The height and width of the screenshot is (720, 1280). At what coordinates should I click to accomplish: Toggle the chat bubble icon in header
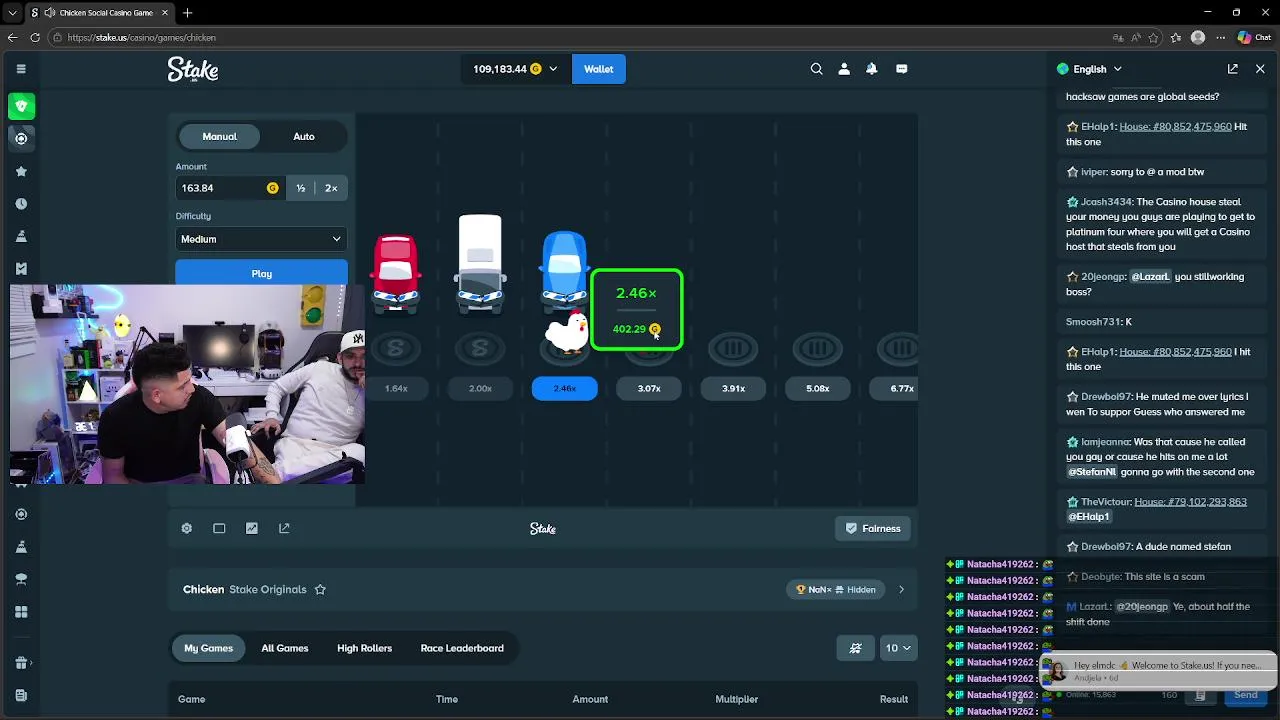pos(902,69)
